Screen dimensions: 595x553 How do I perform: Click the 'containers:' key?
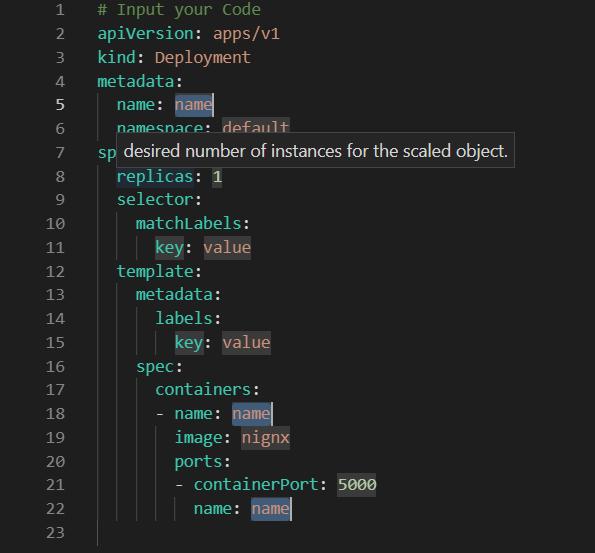207,390
